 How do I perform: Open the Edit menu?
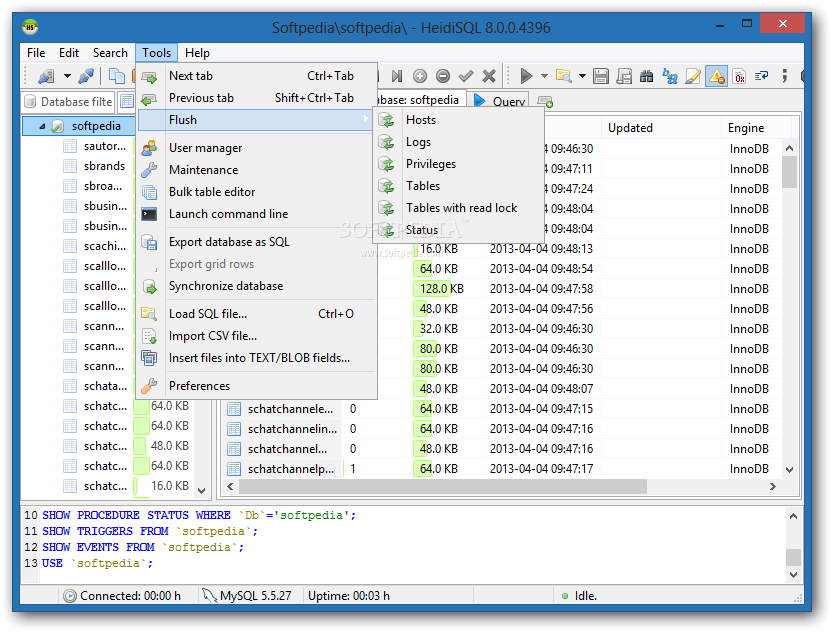[x=68, y=53]
